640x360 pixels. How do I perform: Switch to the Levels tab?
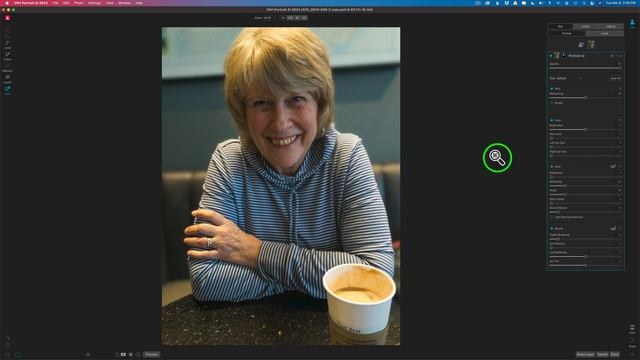[x=585, y=27]
